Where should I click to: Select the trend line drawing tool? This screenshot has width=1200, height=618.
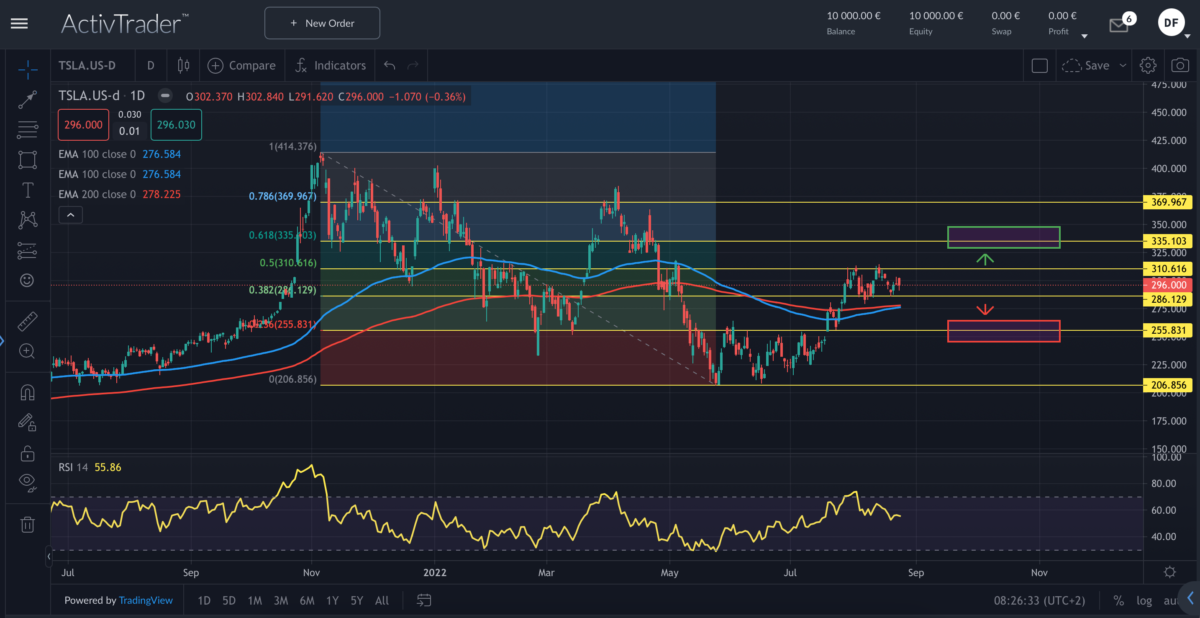click(x=28, y=98)
